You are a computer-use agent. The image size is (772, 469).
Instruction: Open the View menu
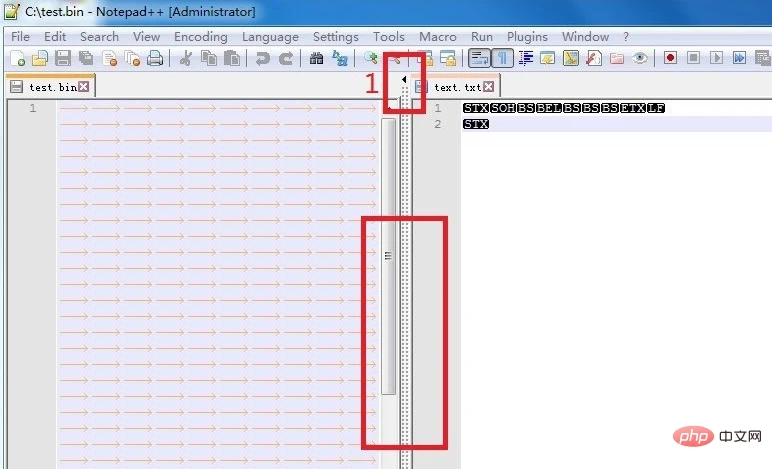tap(146, 36)
